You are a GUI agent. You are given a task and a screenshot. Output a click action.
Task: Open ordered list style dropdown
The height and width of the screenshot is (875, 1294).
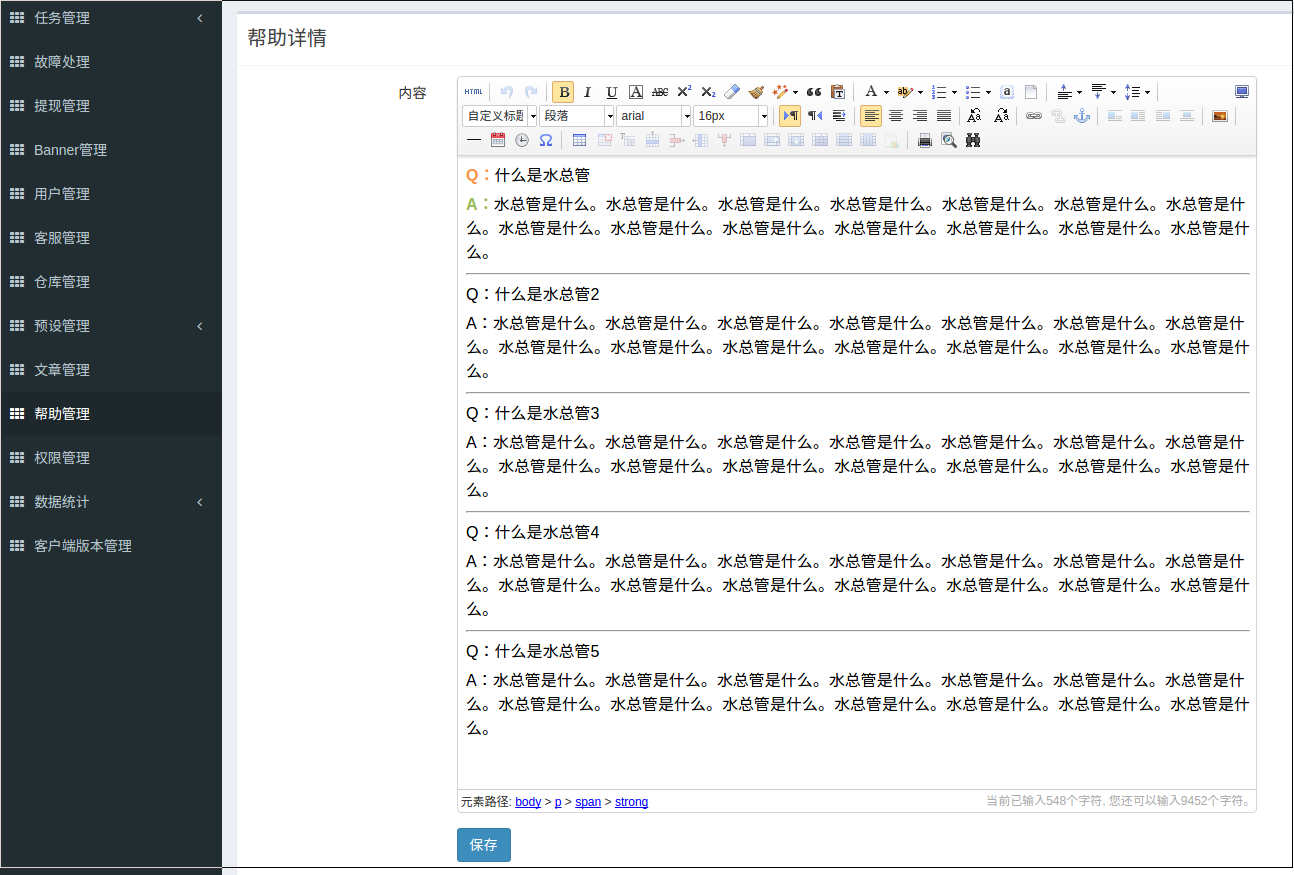[954, 92]
